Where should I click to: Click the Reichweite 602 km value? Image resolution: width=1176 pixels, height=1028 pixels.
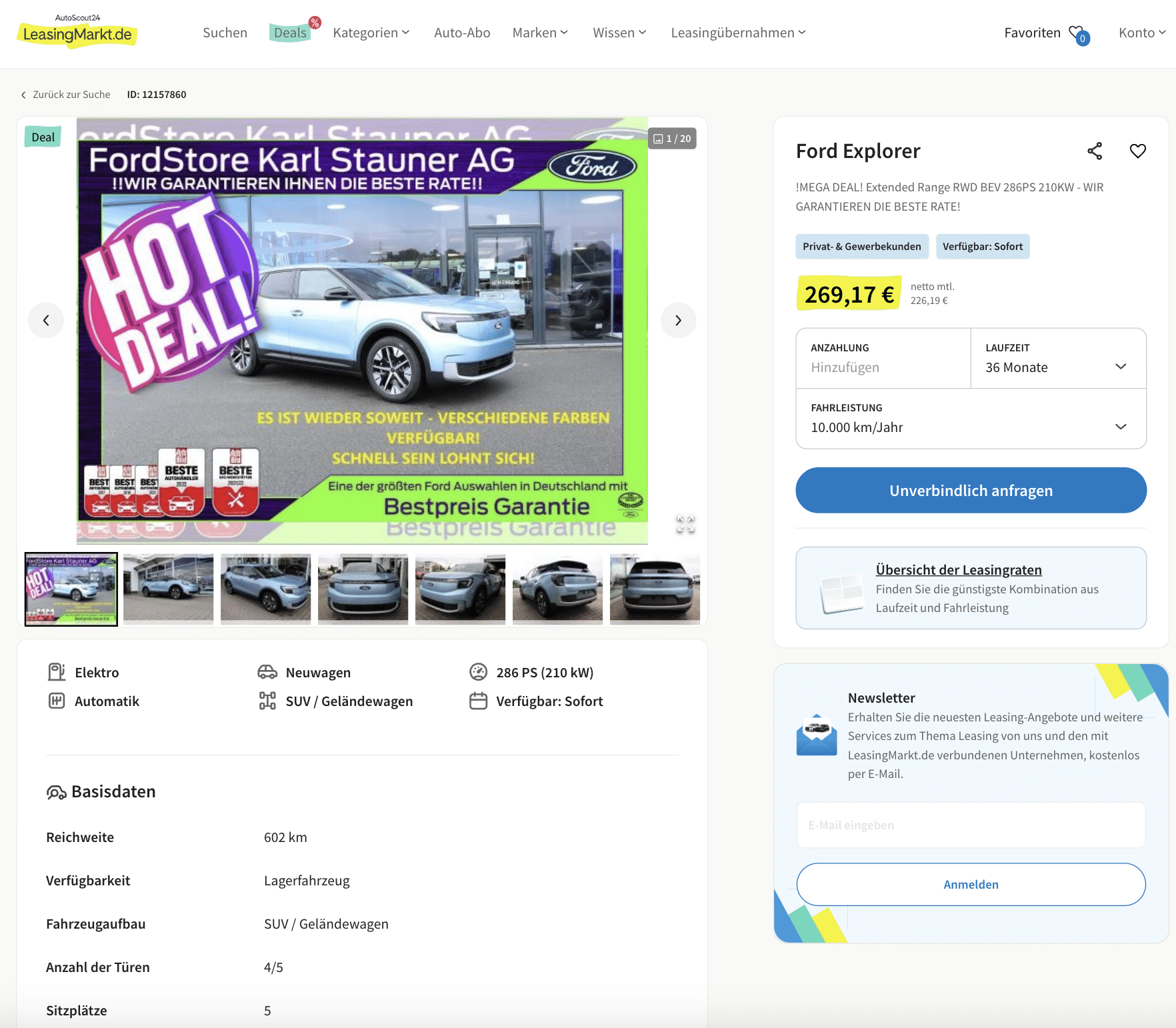285,837
